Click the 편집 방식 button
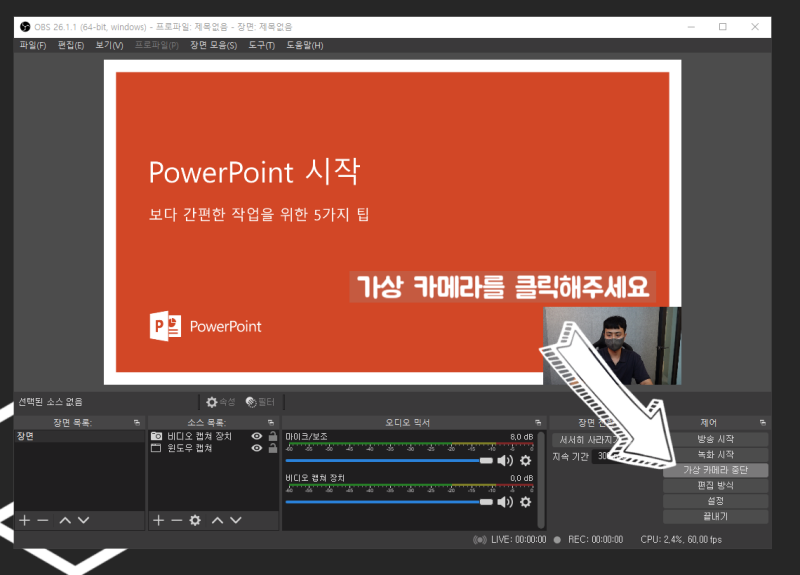The image size is (800, 575). pos(715,485)
